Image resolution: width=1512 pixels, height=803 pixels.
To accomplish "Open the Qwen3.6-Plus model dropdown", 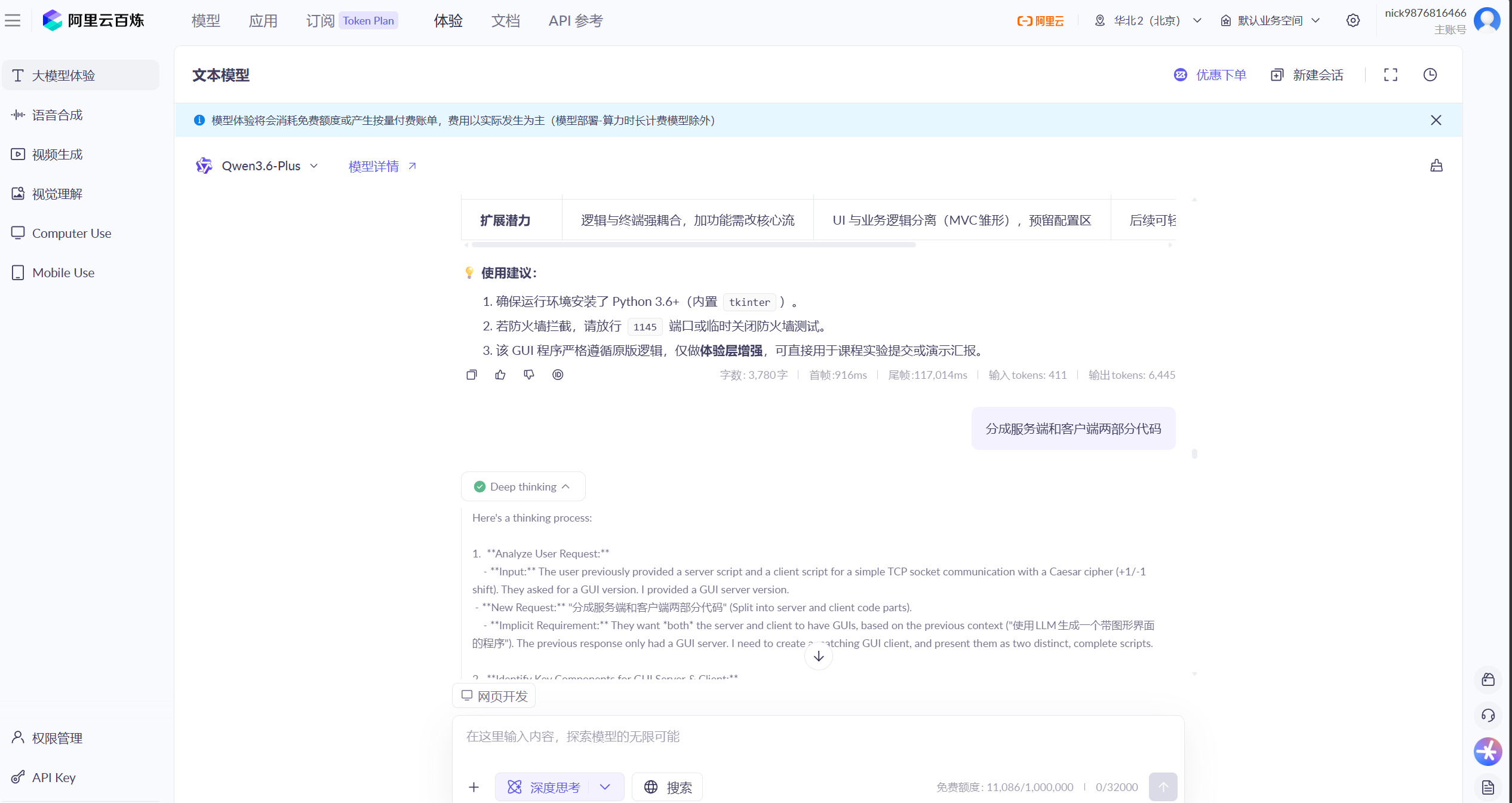I will 269,166.
